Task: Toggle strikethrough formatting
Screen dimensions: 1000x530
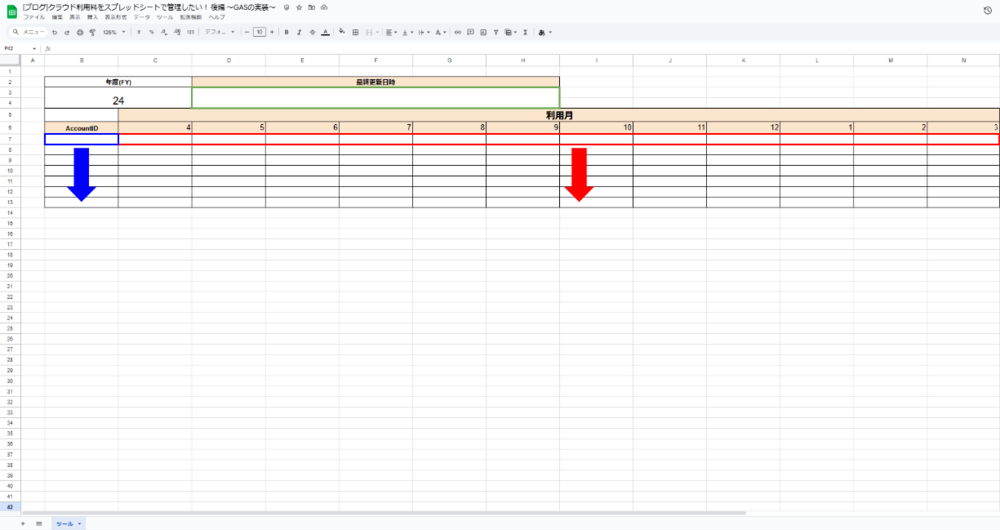Action: click(312, 32)
